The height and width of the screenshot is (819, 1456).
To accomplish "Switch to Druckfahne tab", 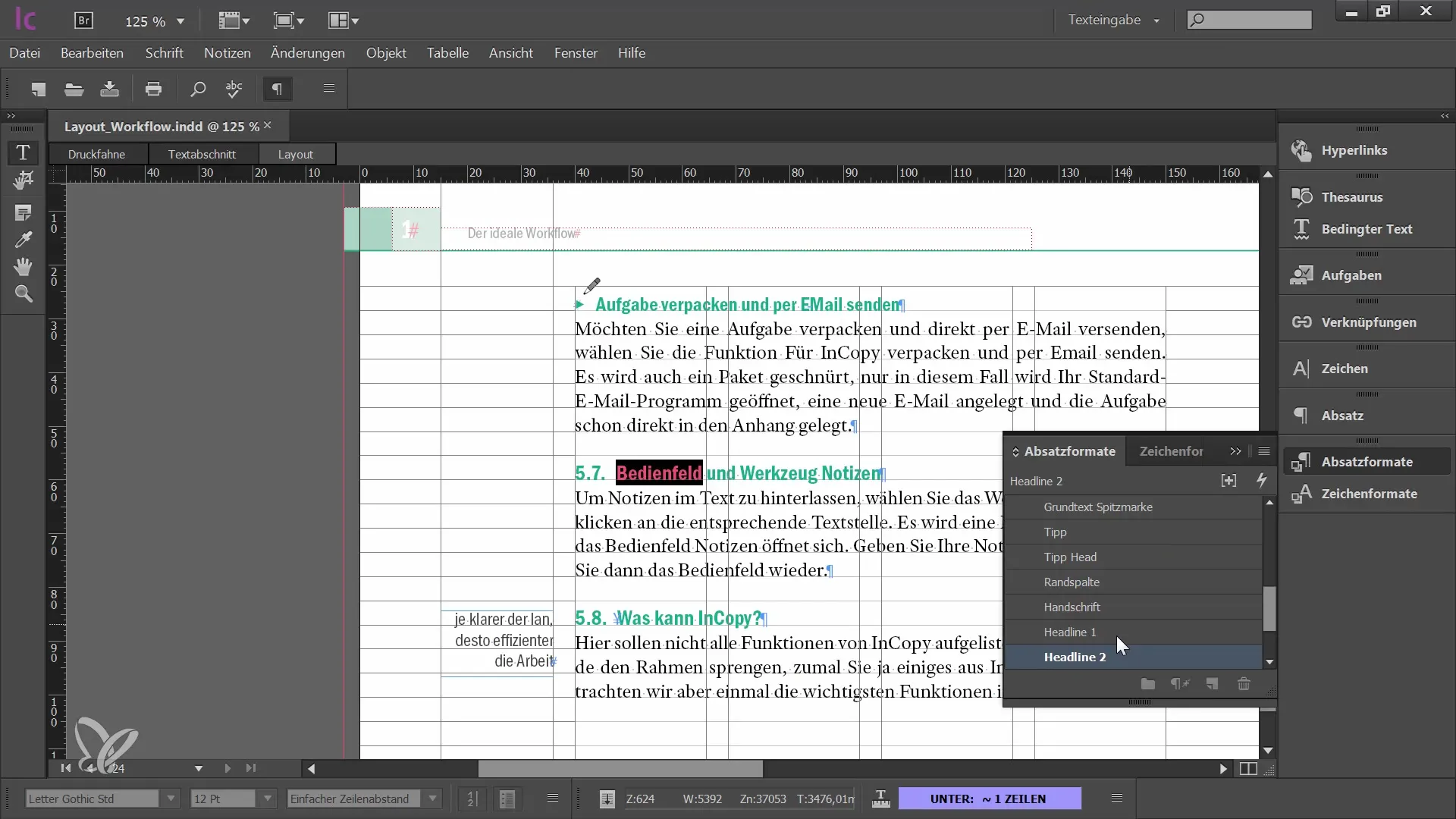I will point(96,154).
